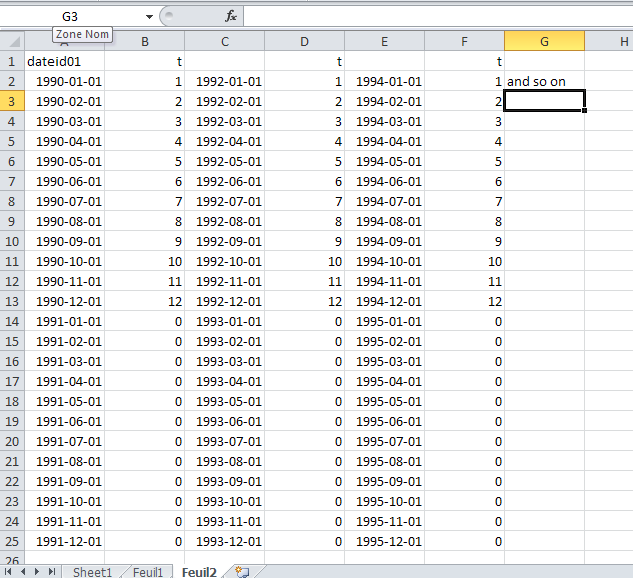
Task: Select the highlighted column G header
Action: [x=544, y=41]
